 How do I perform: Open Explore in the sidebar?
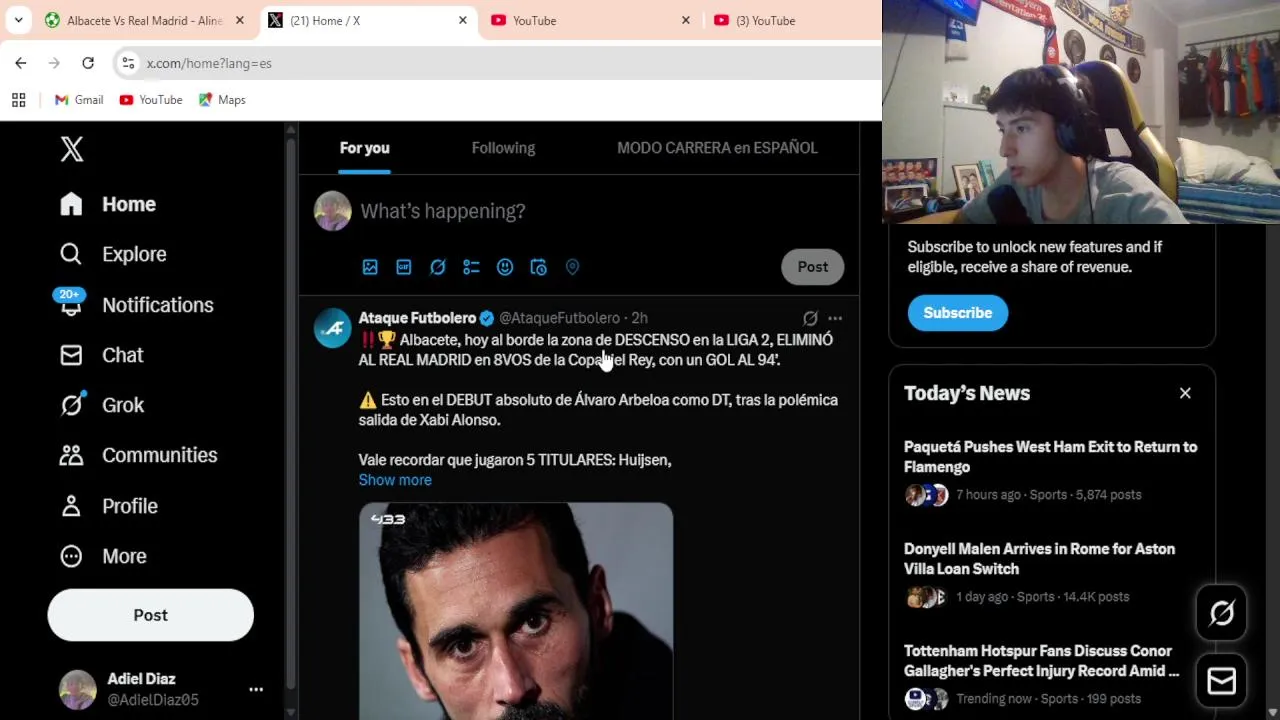tap(113, 254)
